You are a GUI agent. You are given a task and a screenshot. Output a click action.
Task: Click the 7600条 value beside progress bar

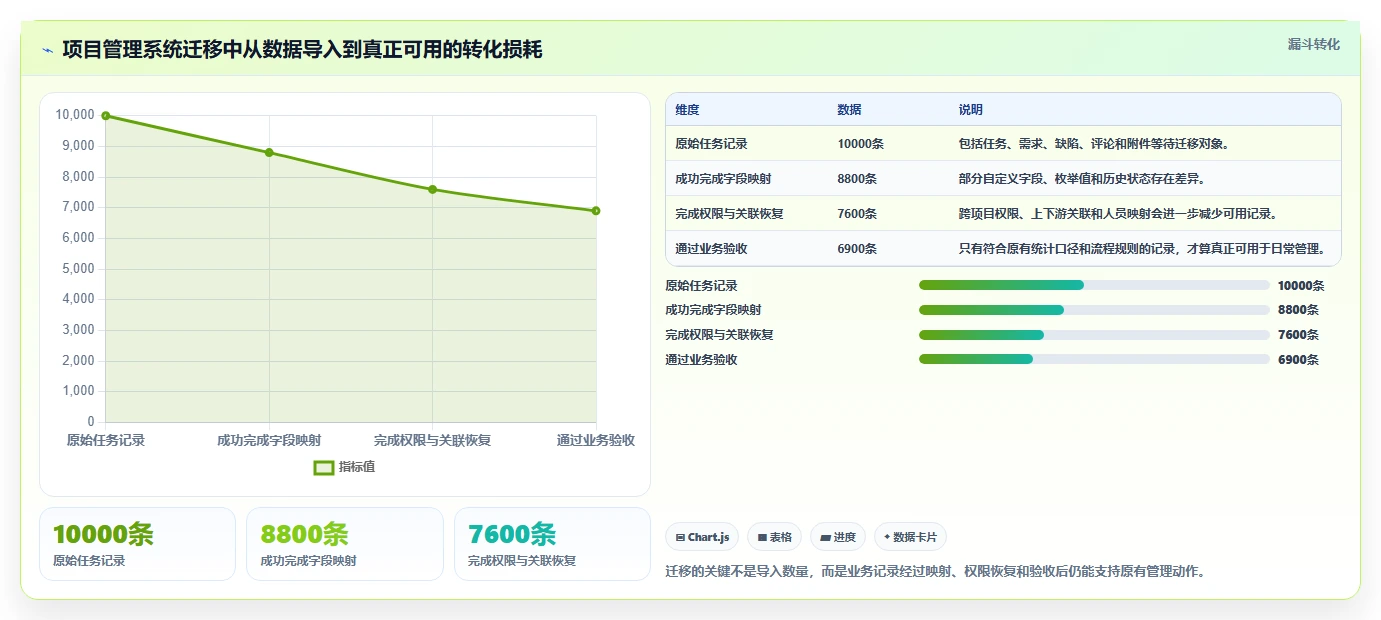(1298, 335)
